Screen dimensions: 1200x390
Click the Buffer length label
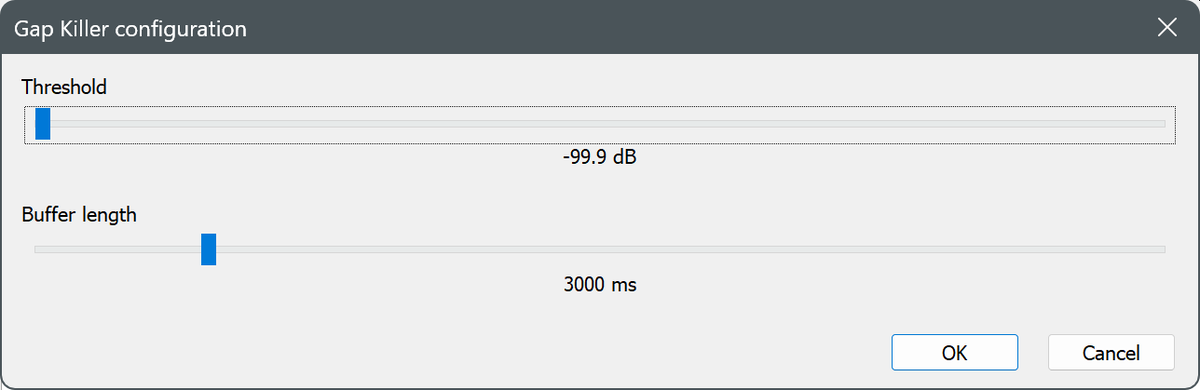pos(79,214)
